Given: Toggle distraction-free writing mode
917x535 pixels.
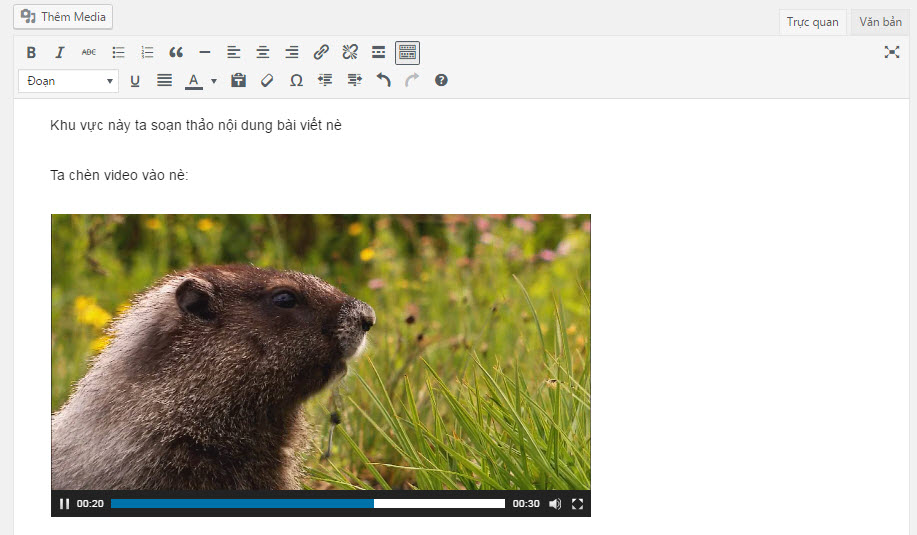Looking at the screenshot, I should [892, 53].
